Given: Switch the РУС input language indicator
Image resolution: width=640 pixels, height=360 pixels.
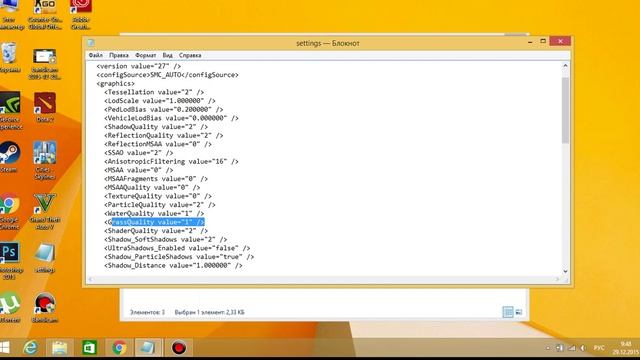Looking at the screenshot, I should pos(599,348).
